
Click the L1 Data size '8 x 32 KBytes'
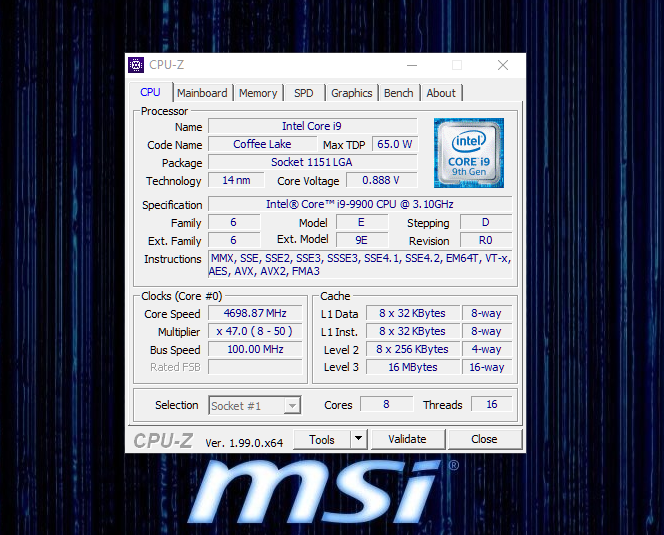pos(412,313)
